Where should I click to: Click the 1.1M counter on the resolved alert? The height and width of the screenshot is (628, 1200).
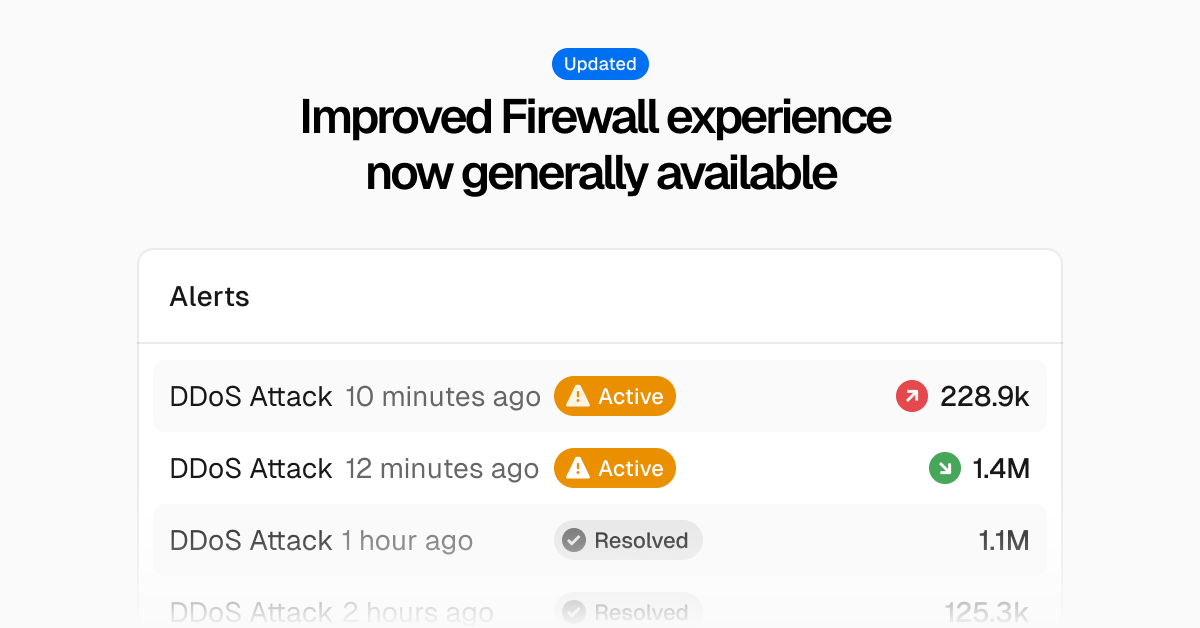1004,540
